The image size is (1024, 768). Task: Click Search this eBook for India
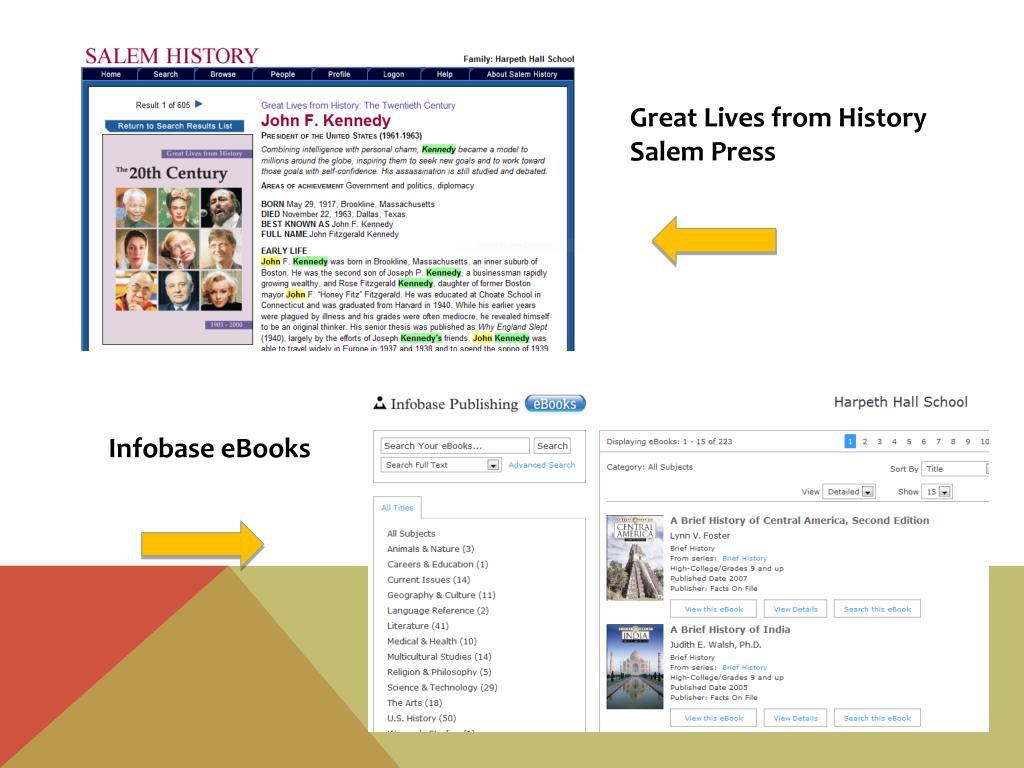click(877, 718)
